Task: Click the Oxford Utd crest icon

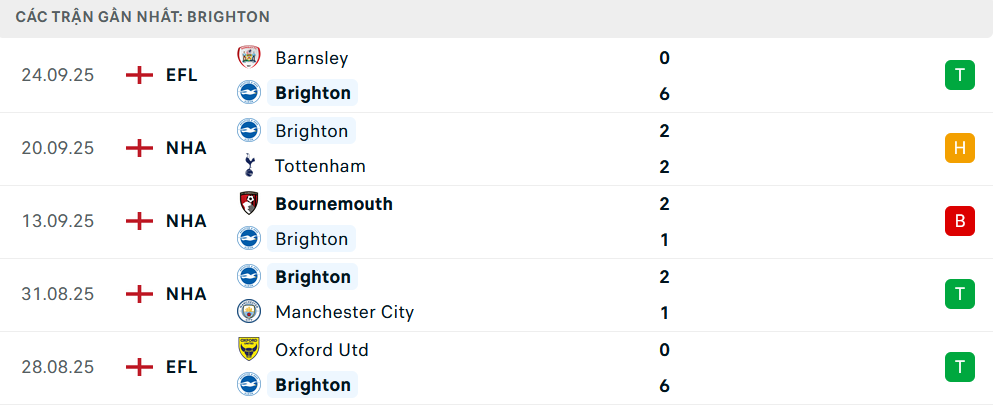Action: coord(248,349)
